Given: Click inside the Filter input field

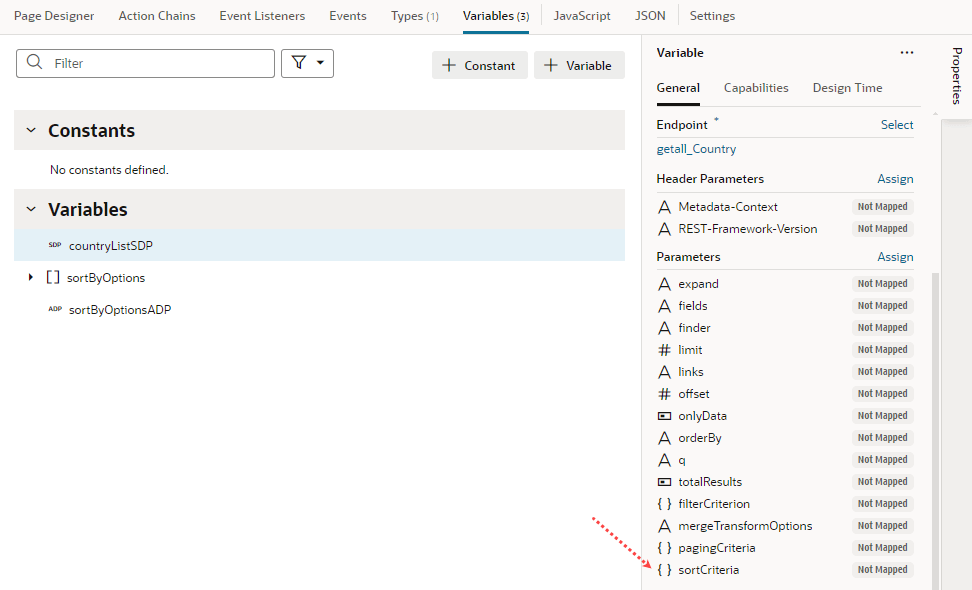Looking at the screenshot, I should coord(150,62).
